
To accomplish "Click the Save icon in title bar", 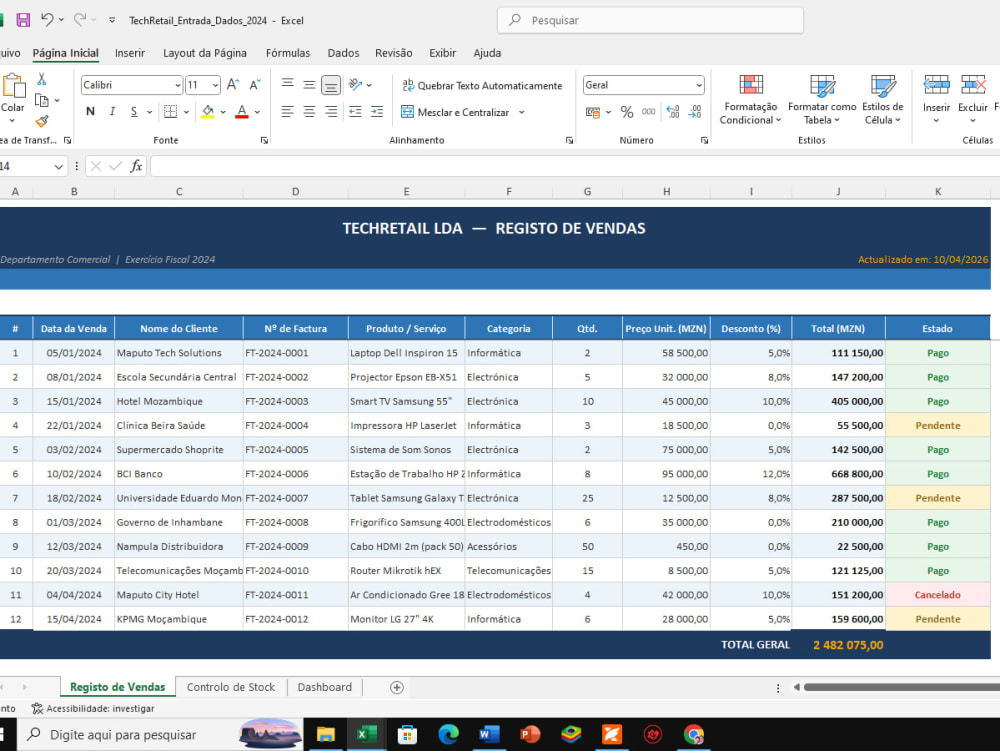I will pos(24,20).
